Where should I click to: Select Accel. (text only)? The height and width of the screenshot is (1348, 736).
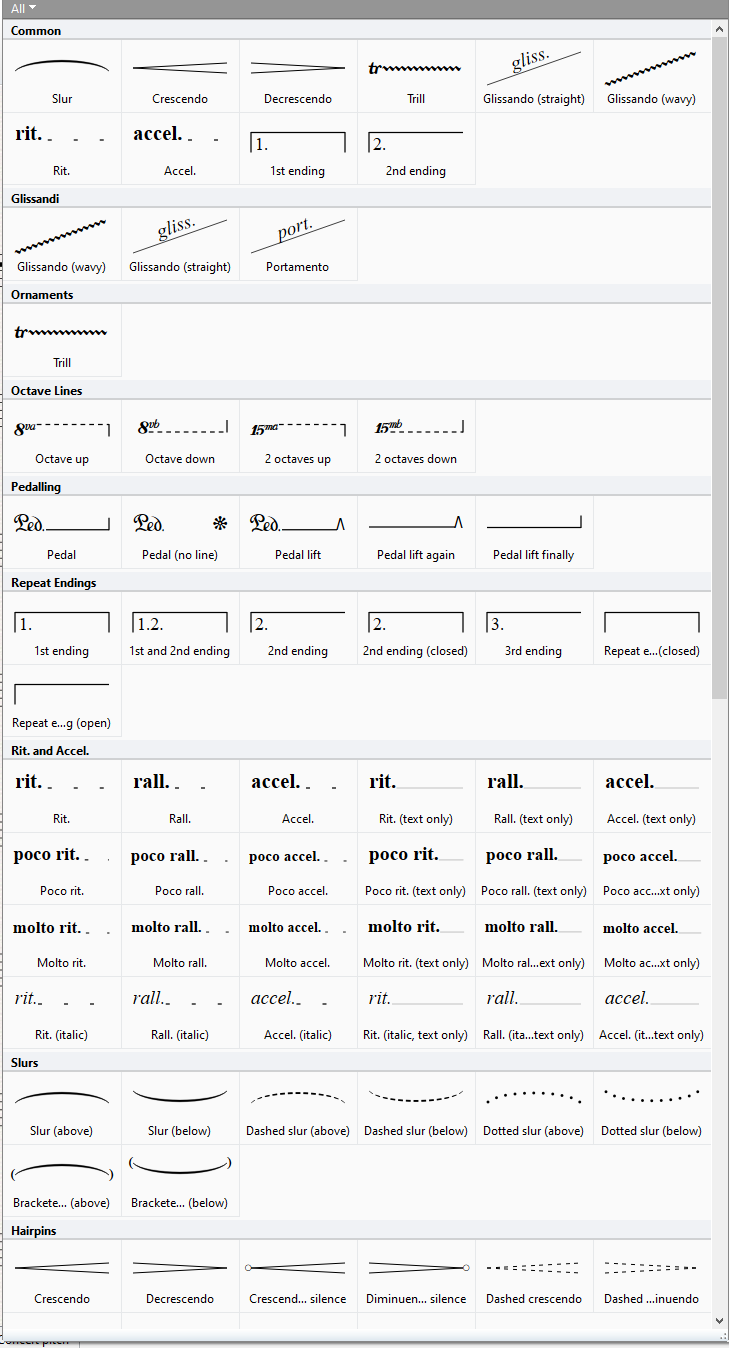(652, 796)
